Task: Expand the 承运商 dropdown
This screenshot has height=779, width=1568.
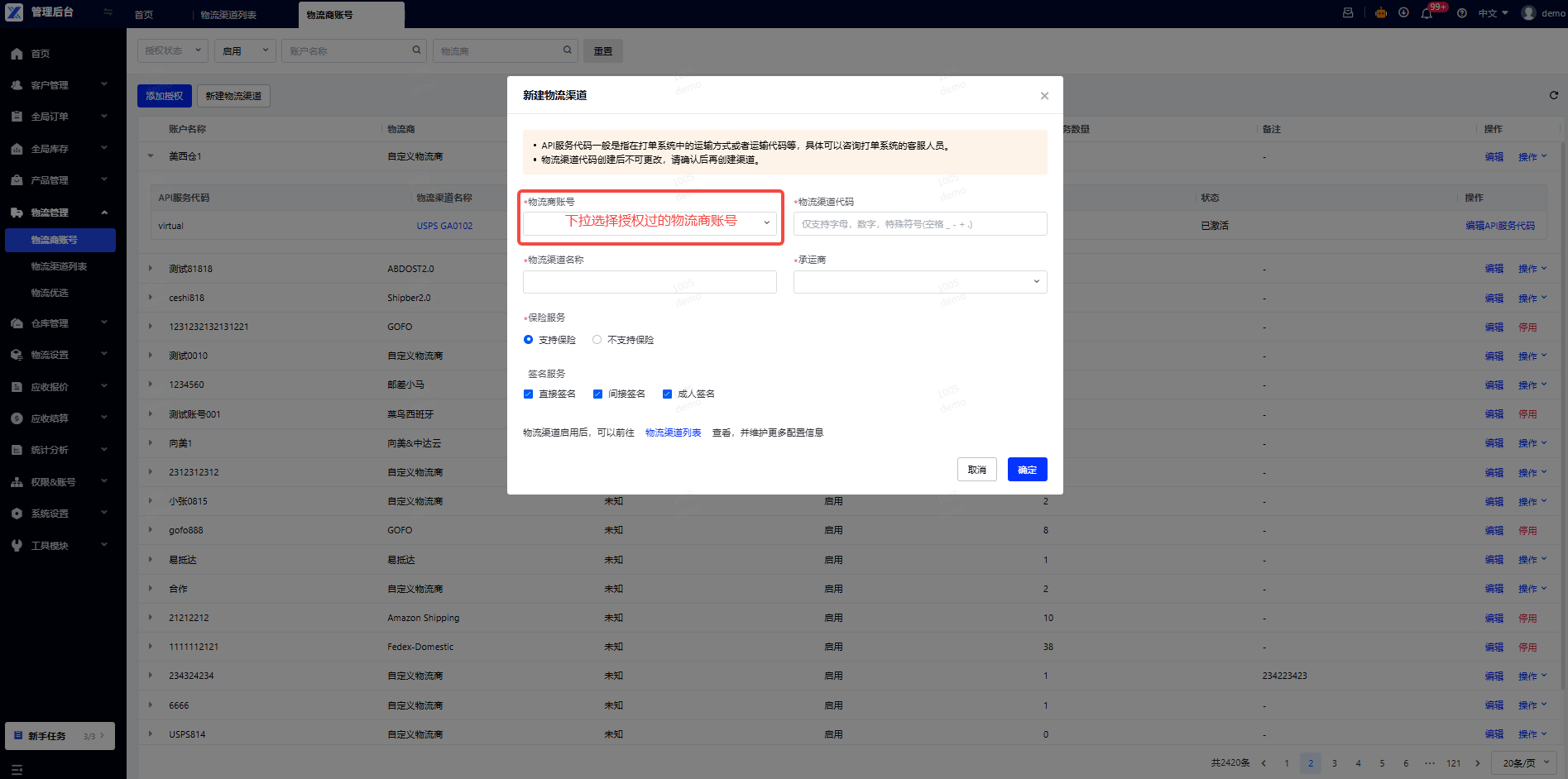Action: 920,282
